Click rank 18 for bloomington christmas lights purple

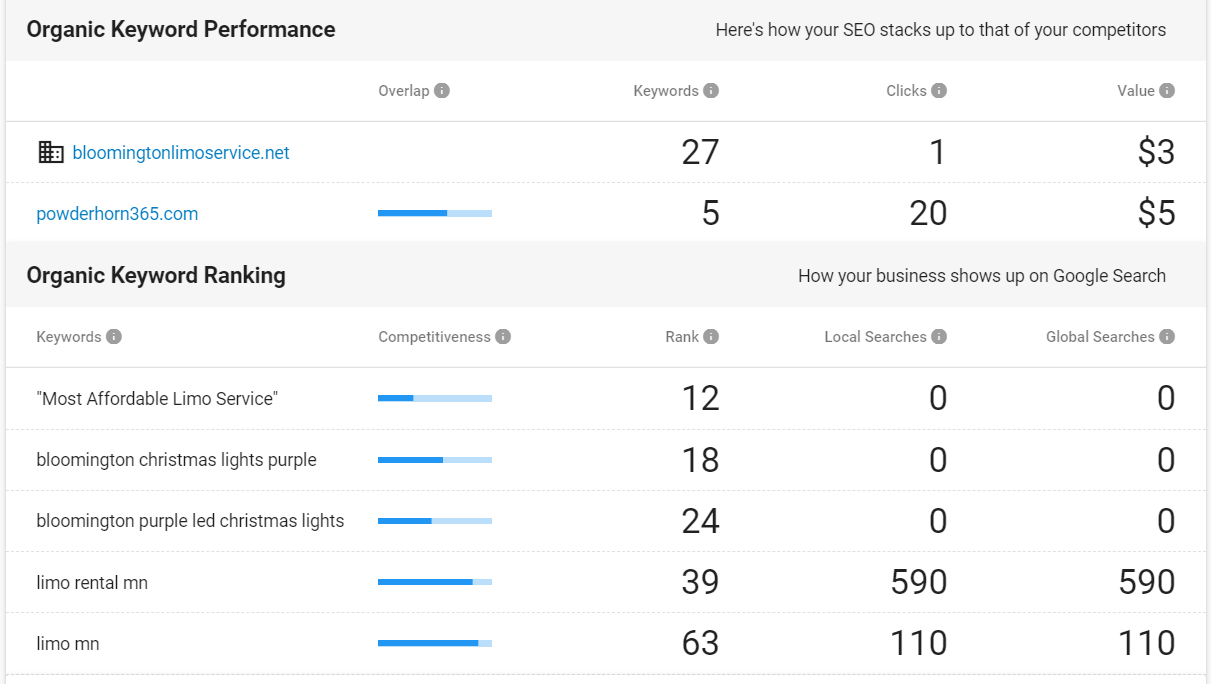(700, 460)
